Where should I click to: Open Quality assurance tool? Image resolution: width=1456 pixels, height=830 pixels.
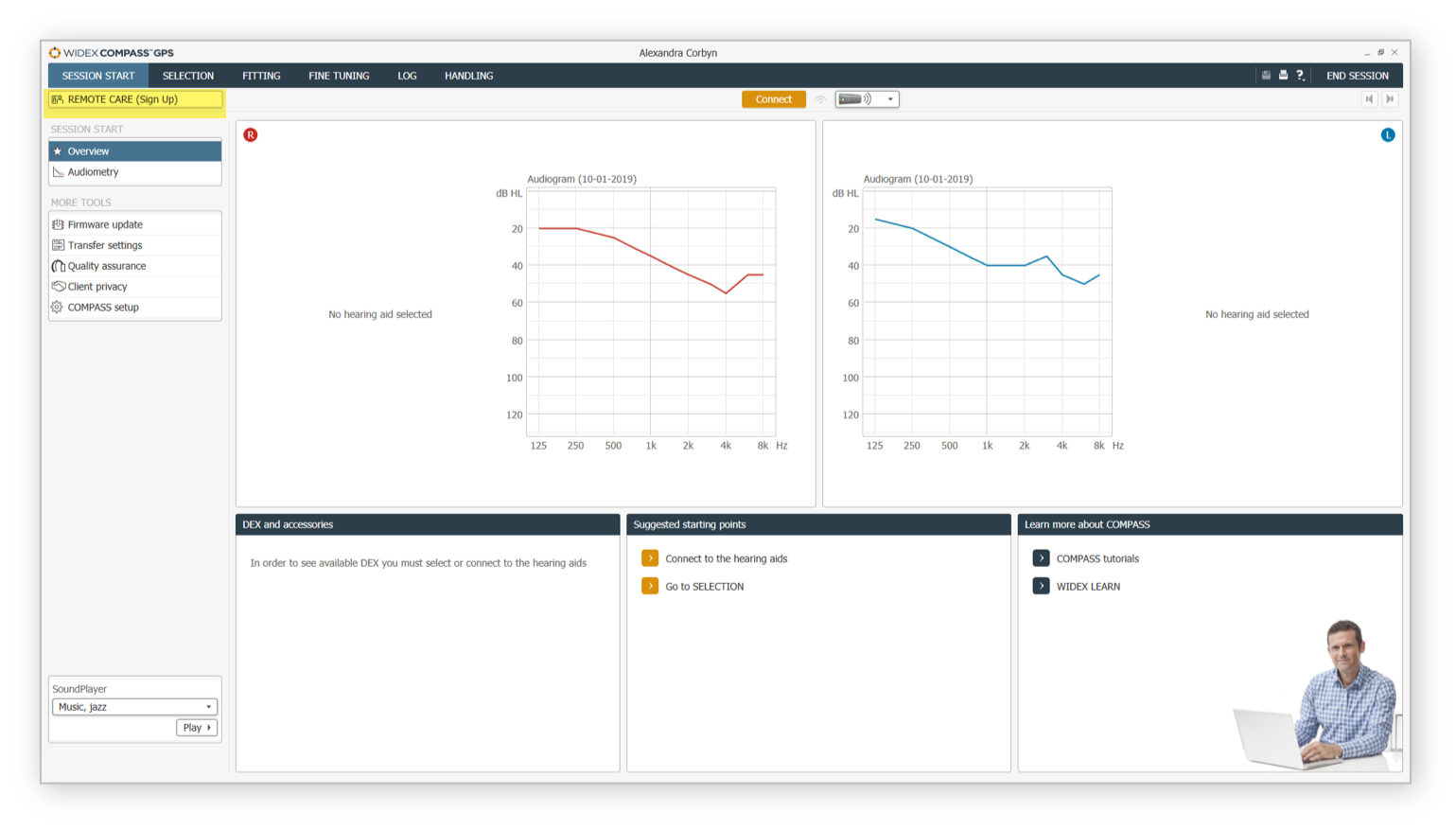(x=135, y=266)
